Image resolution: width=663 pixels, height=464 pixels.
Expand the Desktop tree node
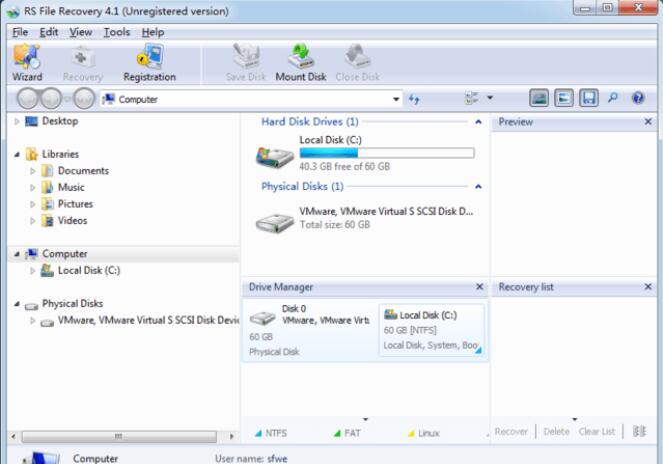click(16, 121)
